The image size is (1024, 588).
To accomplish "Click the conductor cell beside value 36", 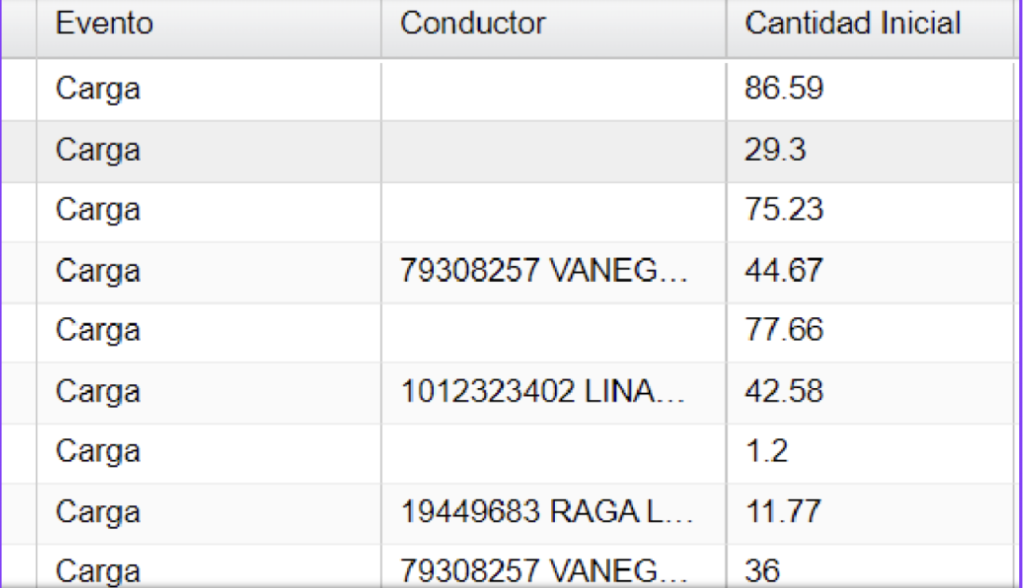I will pyautogui.click(x=554, y=566).
